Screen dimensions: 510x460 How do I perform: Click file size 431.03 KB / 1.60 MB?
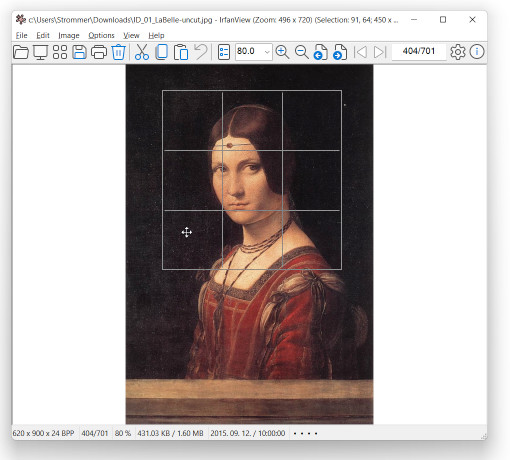[x=170, y=433]
